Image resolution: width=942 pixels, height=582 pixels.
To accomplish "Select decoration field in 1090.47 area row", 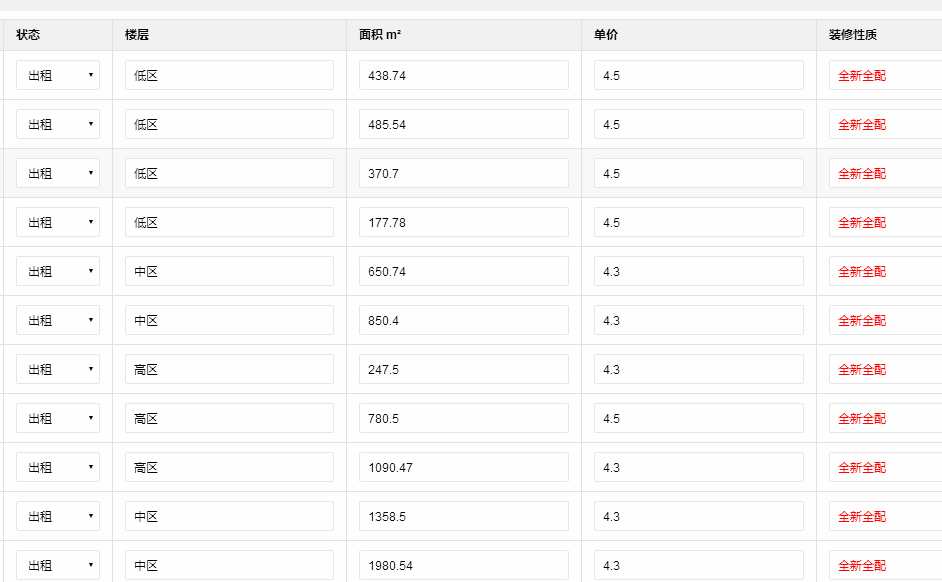I will coord(885,467).
